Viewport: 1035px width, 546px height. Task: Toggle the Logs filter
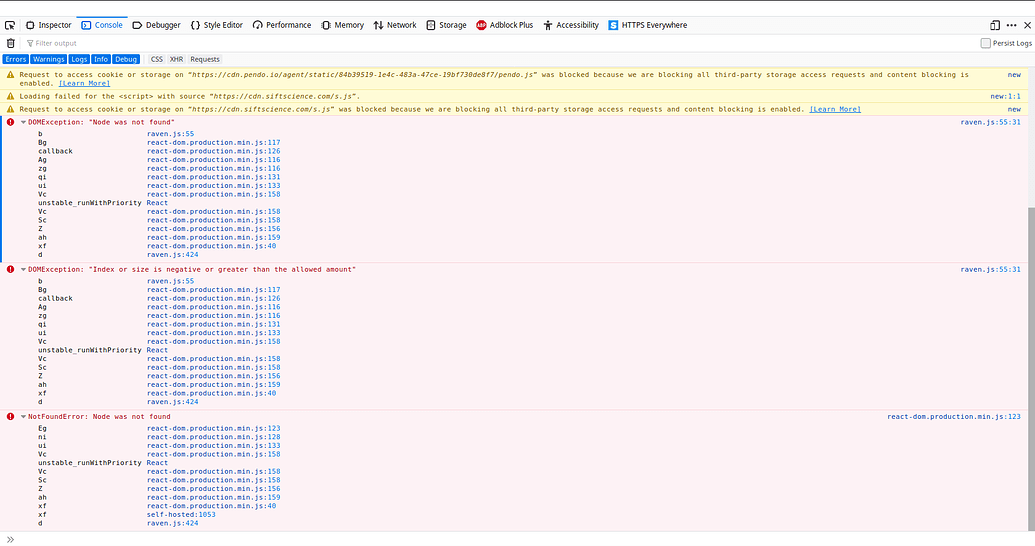pos(79,59)
